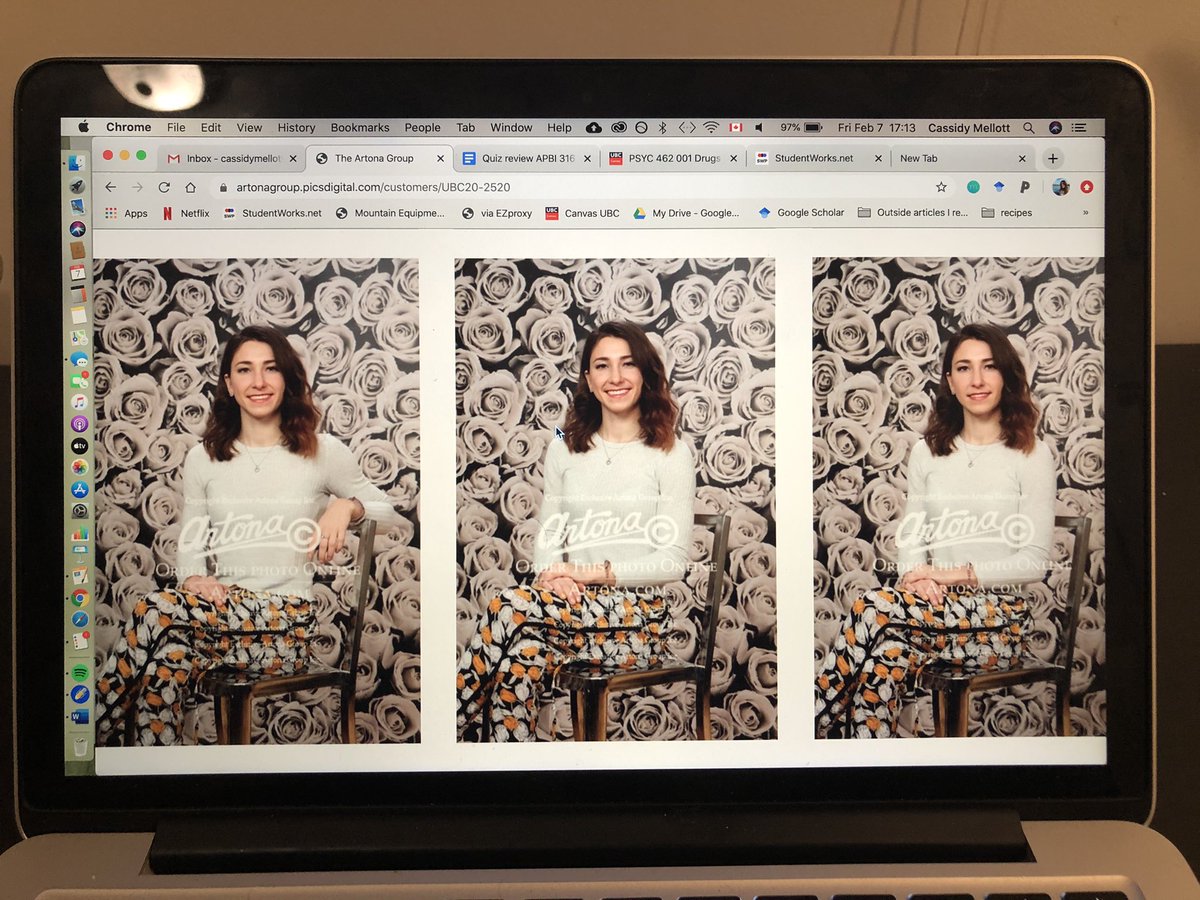This screenshot has height=900, width=1200.
Task: Click the P extension icon in toolbar
Action: [1025, 187]
